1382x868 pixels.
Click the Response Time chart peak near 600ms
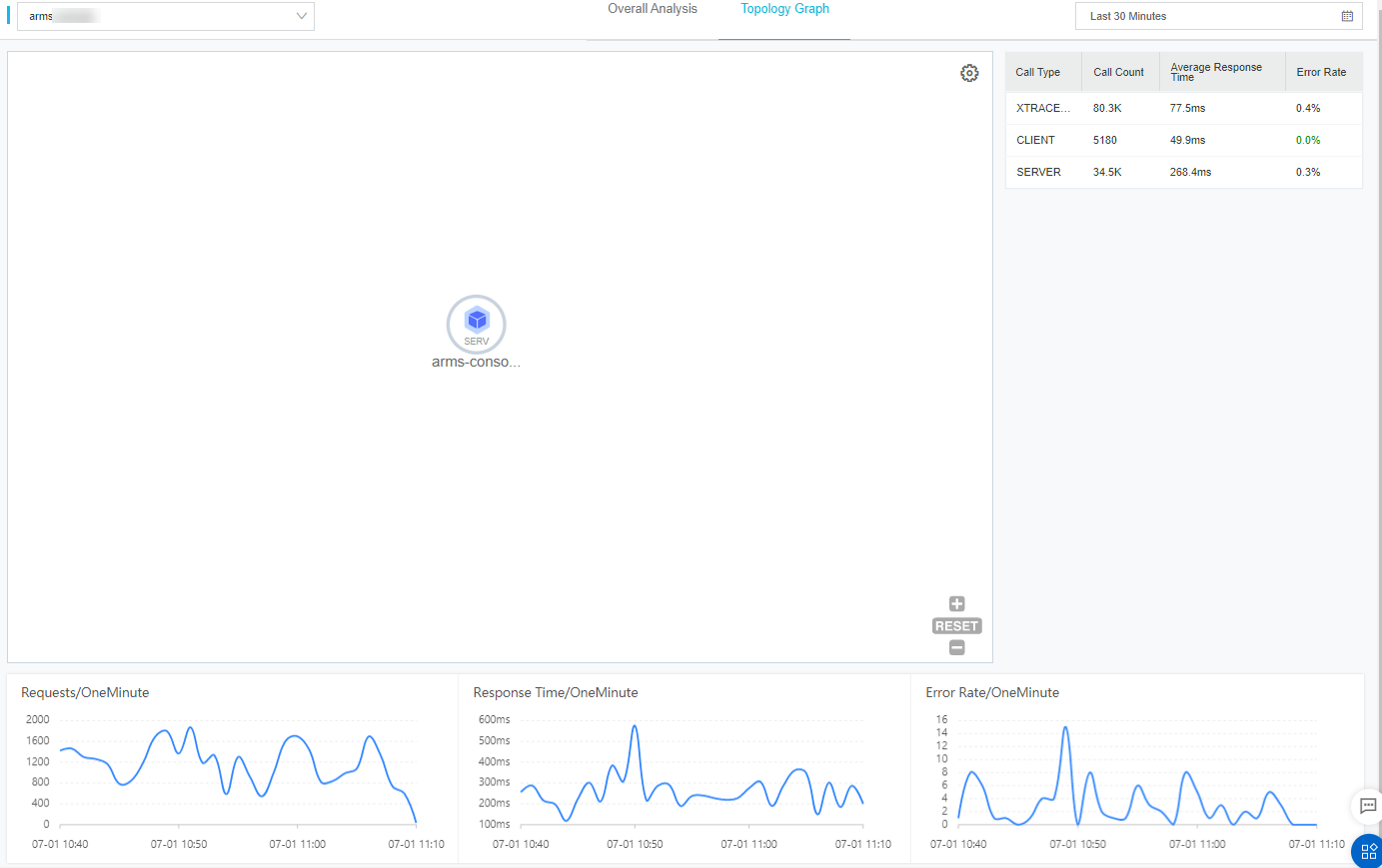coord(635,728)
